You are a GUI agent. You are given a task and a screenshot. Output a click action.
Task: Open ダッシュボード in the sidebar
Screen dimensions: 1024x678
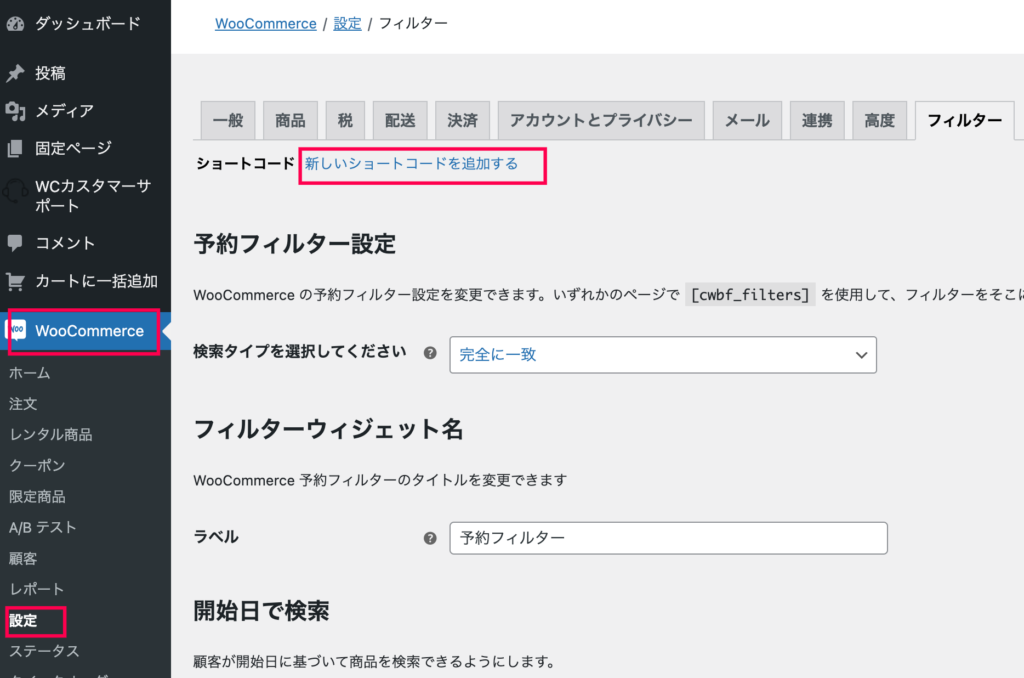pyautogui.click(x=86, y=24)
